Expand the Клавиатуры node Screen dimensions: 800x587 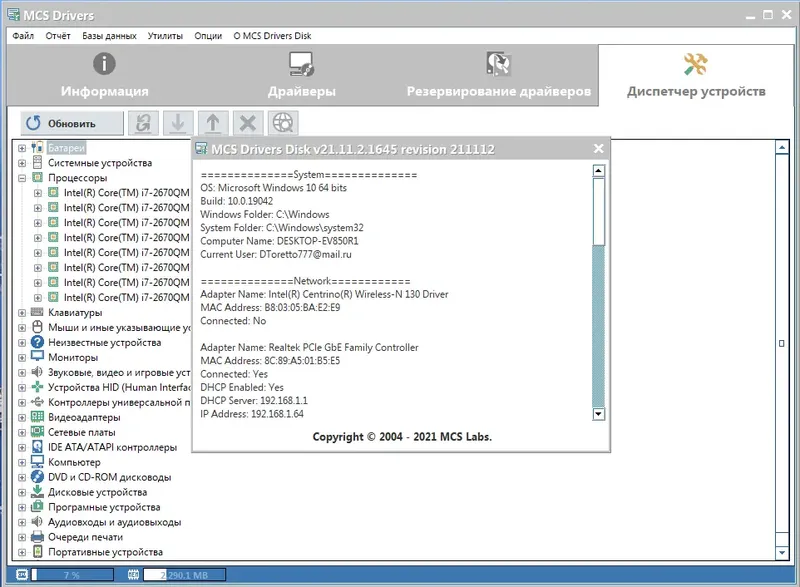[22, 313]
